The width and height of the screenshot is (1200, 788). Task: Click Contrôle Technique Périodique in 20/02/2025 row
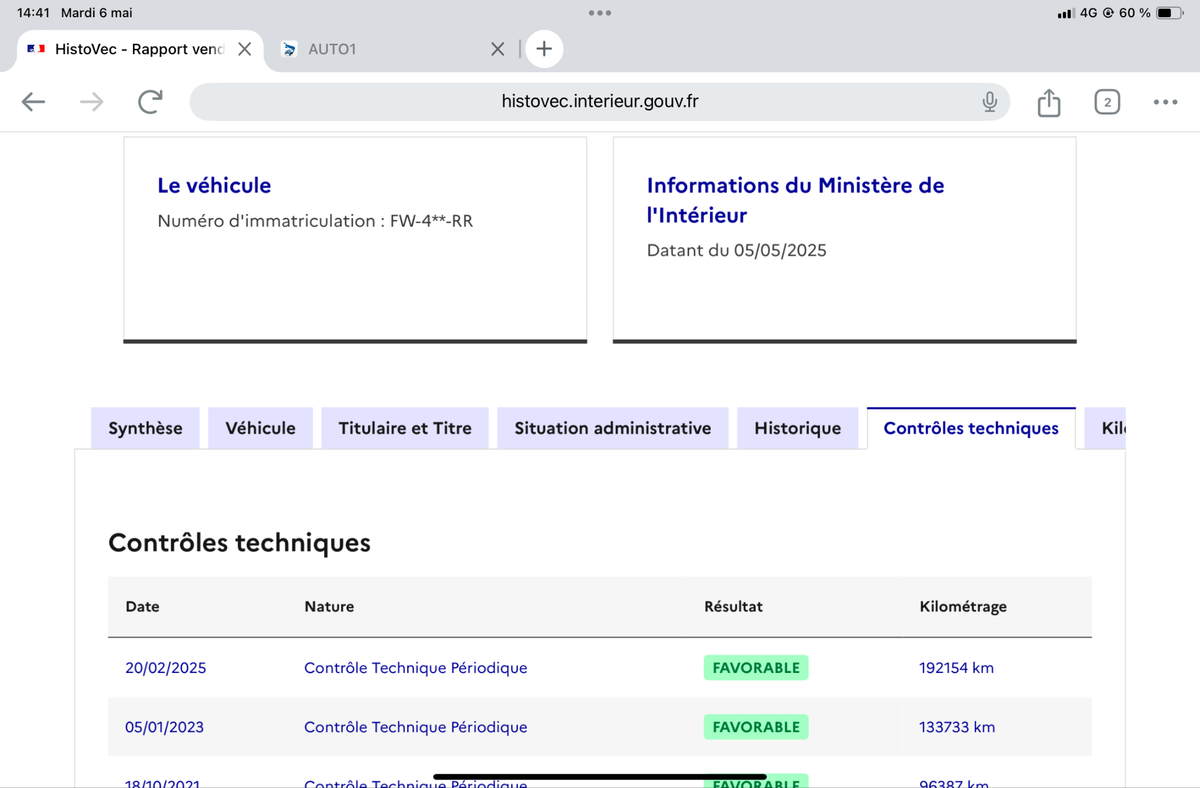416,667
